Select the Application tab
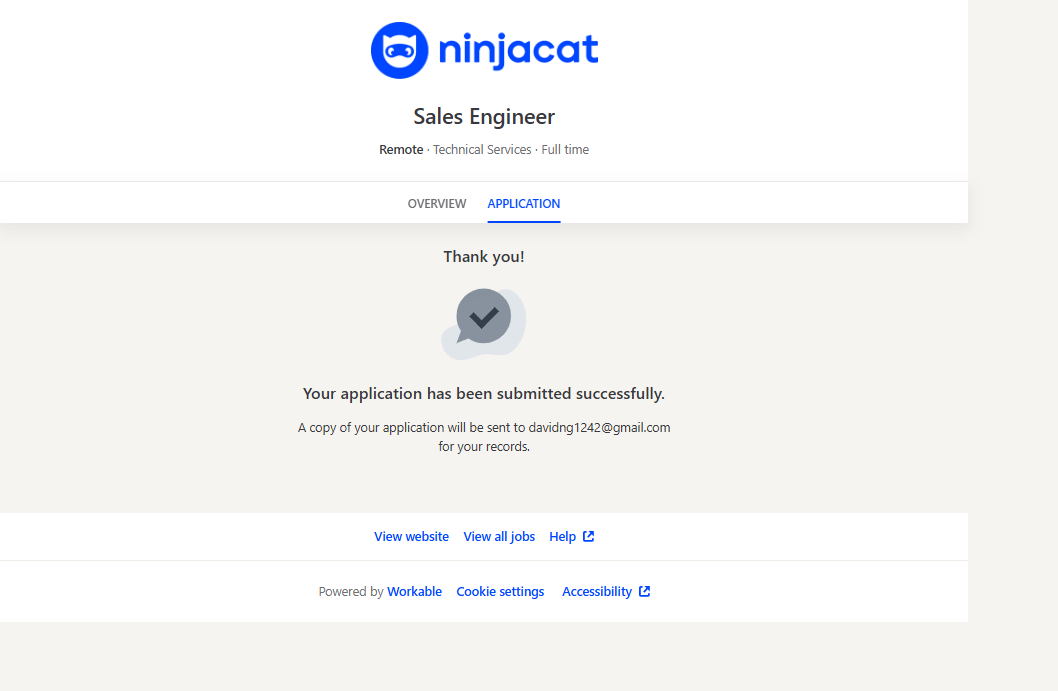 524,204
